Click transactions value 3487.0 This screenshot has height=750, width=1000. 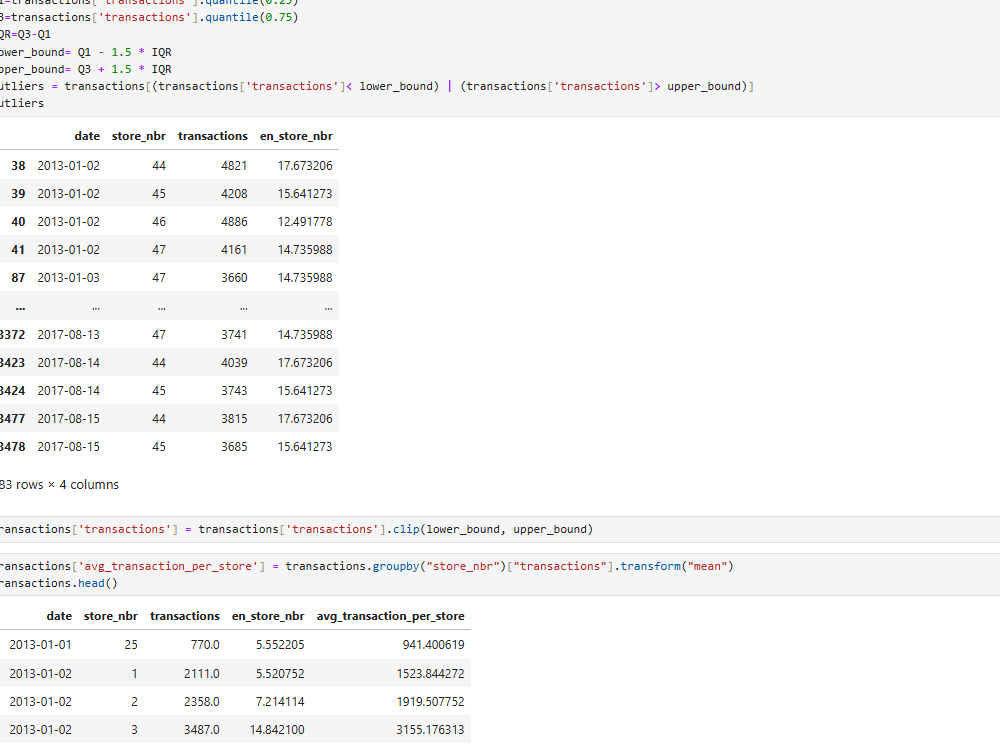coord(202,730)
